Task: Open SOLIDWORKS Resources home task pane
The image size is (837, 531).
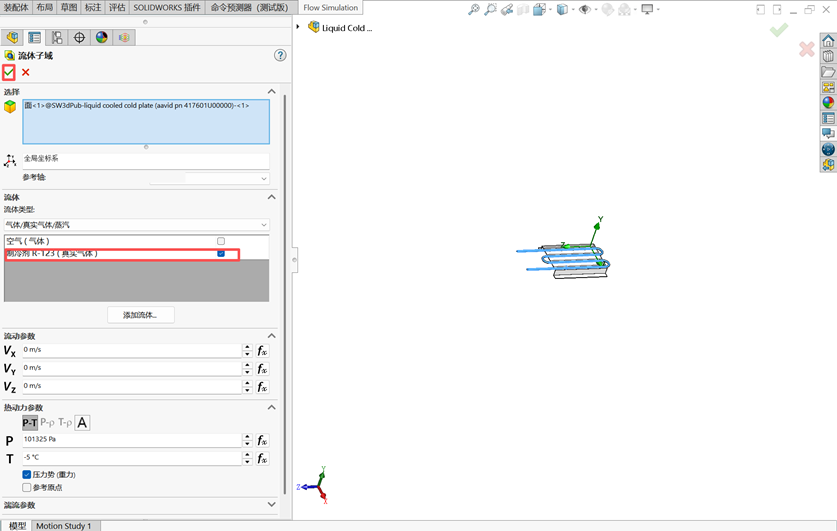Action: pos(828,41)
